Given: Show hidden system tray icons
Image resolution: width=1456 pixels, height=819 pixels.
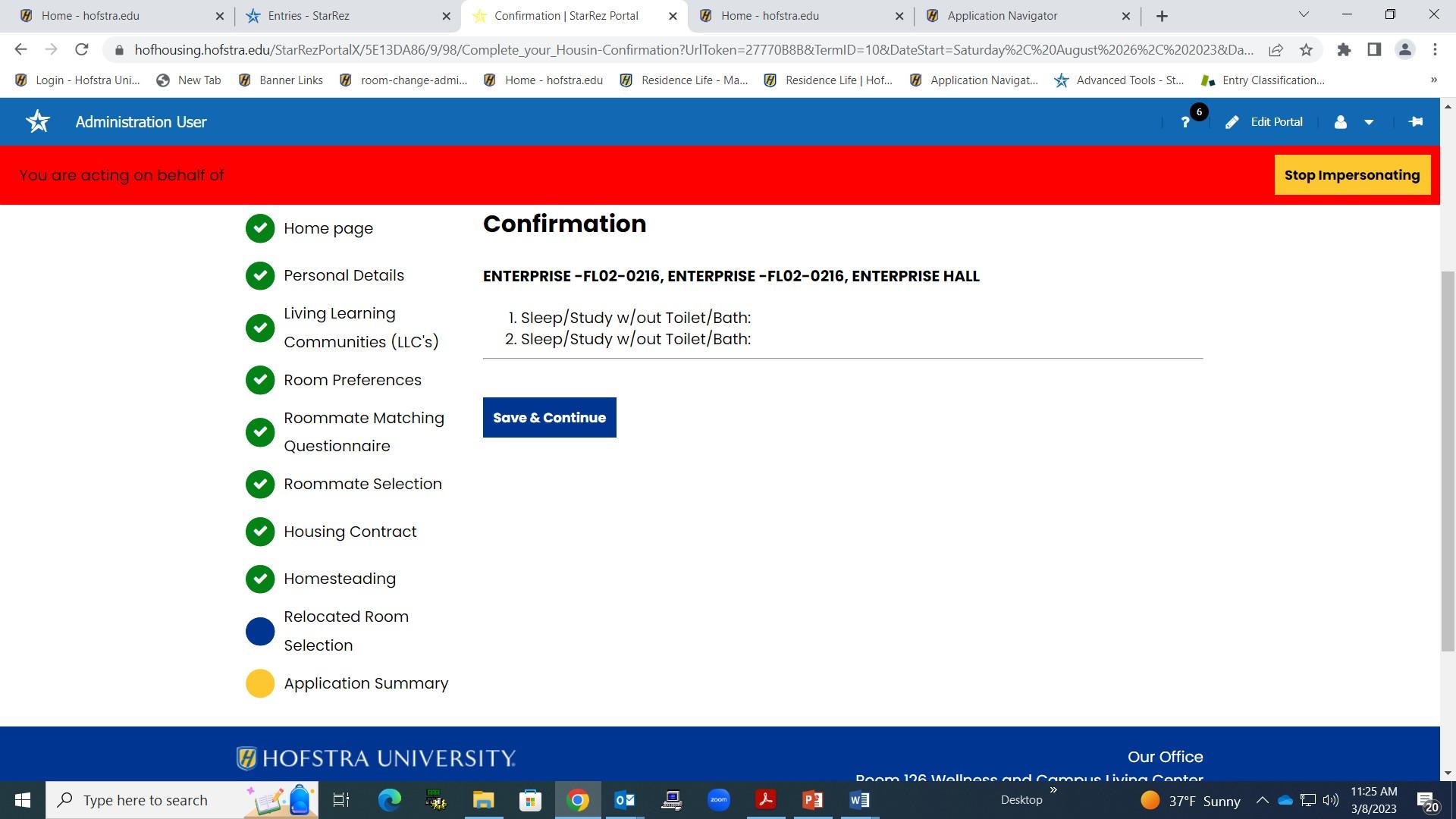Looking at the screenshot, I should (1262, 800).
